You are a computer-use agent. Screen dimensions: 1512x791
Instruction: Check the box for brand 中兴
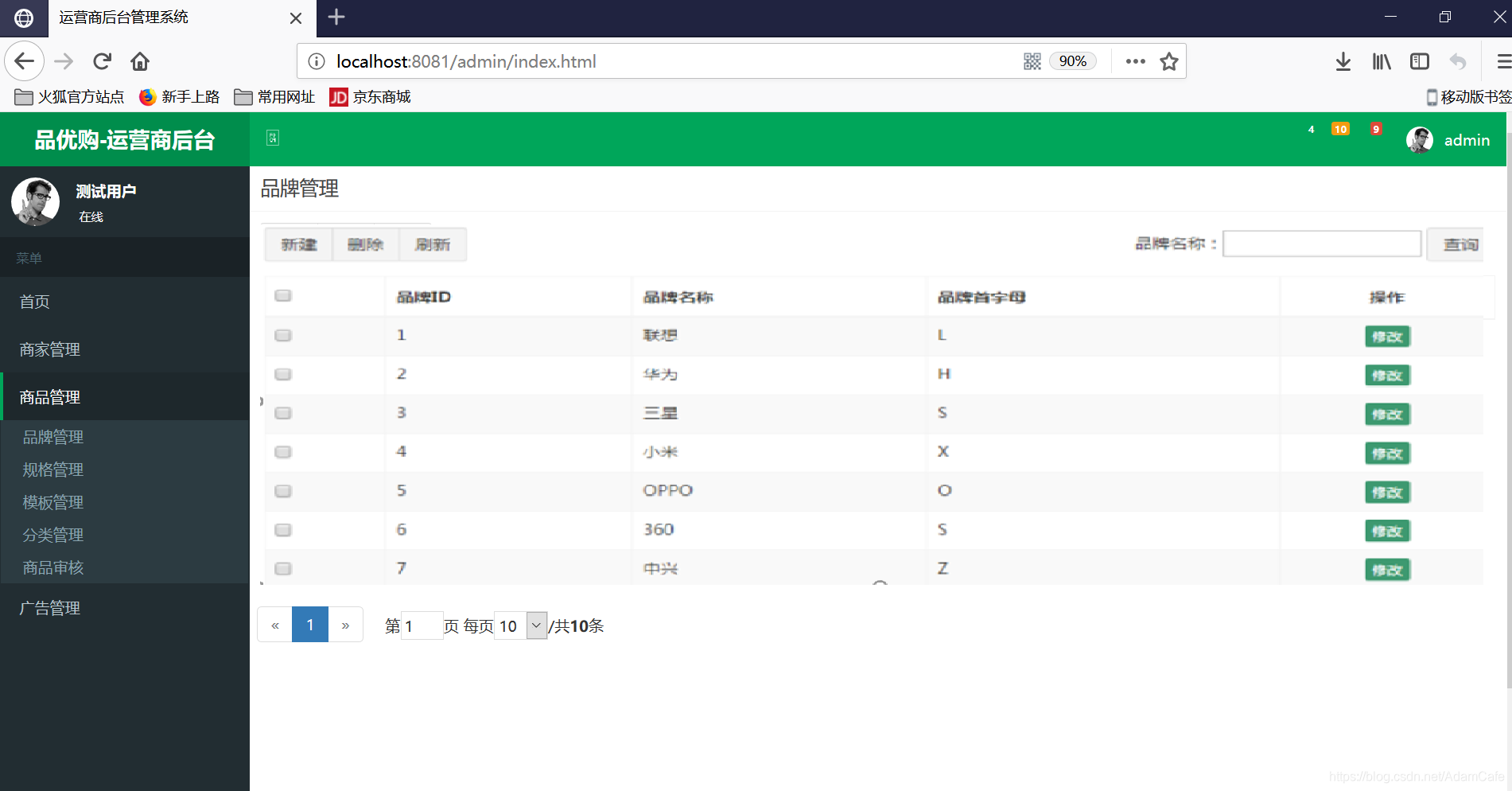point(283,569)
